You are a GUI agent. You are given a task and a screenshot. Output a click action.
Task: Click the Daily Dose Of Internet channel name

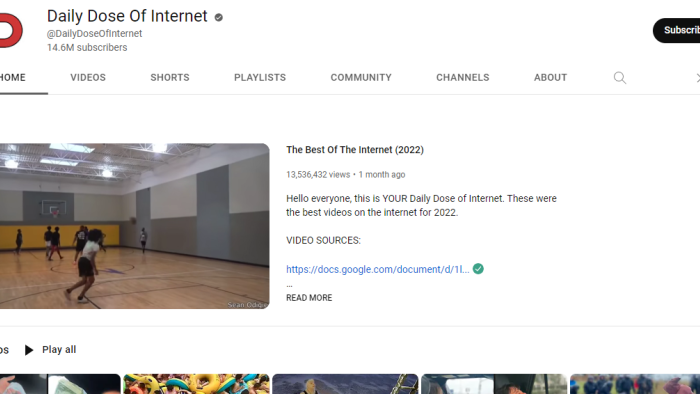click(127, 16)
